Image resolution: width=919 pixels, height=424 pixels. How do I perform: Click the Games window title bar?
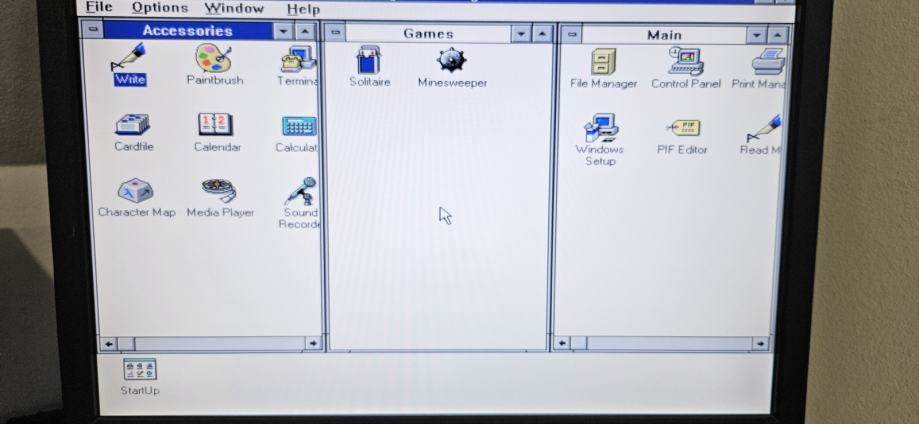click(428, 33)
